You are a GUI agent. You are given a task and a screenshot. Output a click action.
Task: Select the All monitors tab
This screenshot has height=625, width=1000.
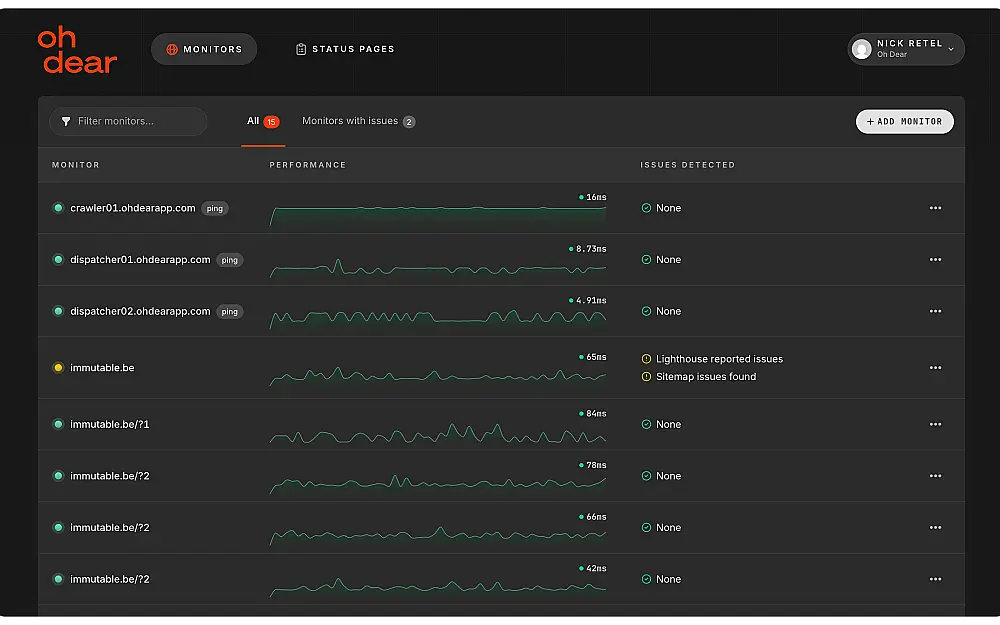pyautogui.click(x=263, y=121)
